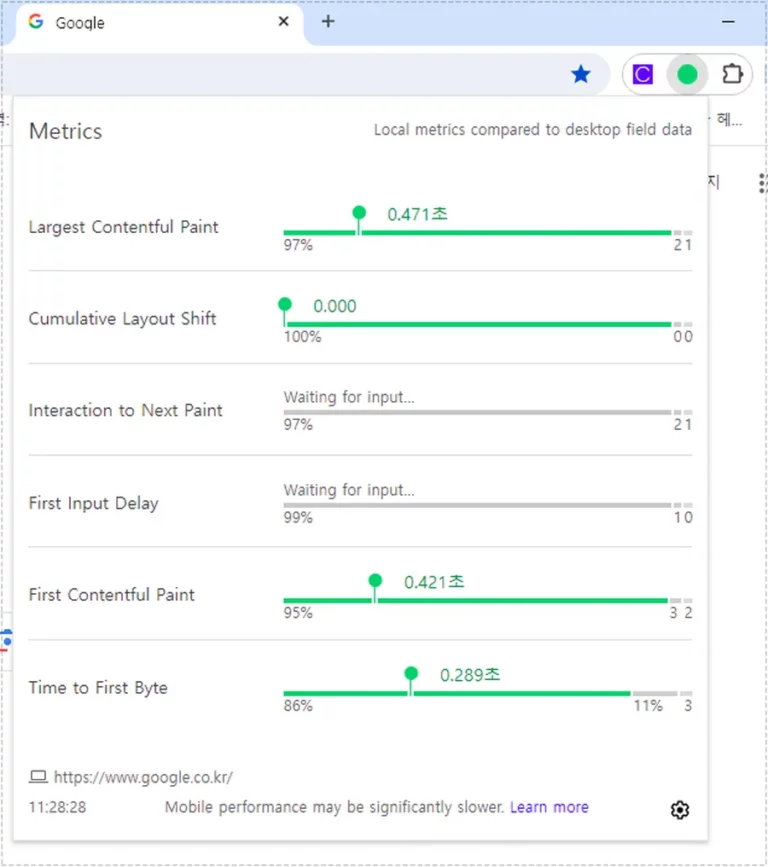Screen dimensions: 768x867
Task: Open the purple C extension icon
Action: pyautogui.click(x=642, y=74)
